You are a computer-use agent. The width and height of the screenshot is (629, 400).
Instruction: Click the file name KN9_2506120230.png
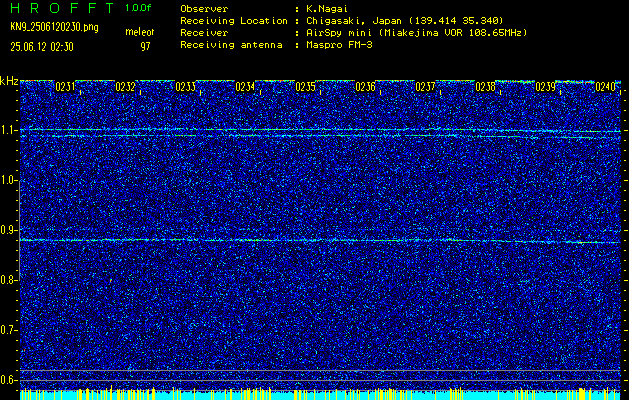pos(54,27)
